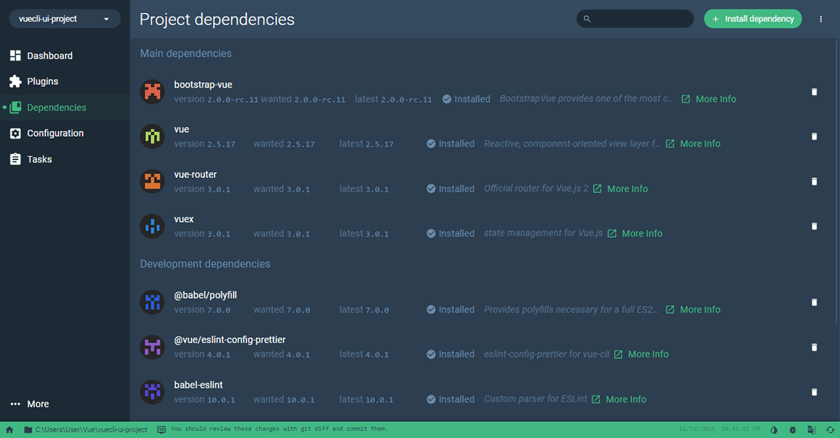The height and width of the screenshot is (438, 840).
Task: Go to the Dashboard view
Action: click(x=64, y=56)
